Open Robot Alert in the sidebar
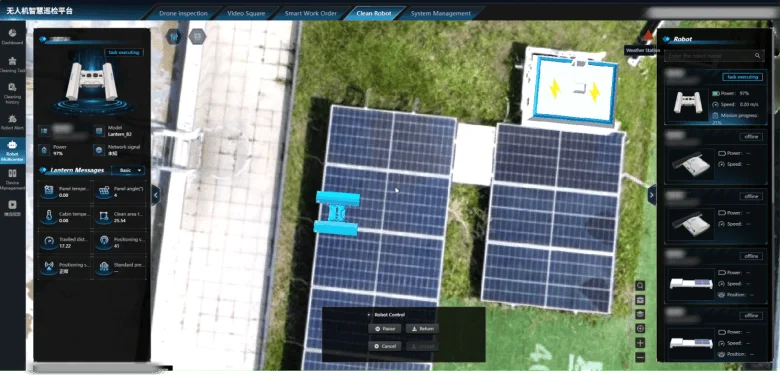780x376 pixels. (12, 121)
